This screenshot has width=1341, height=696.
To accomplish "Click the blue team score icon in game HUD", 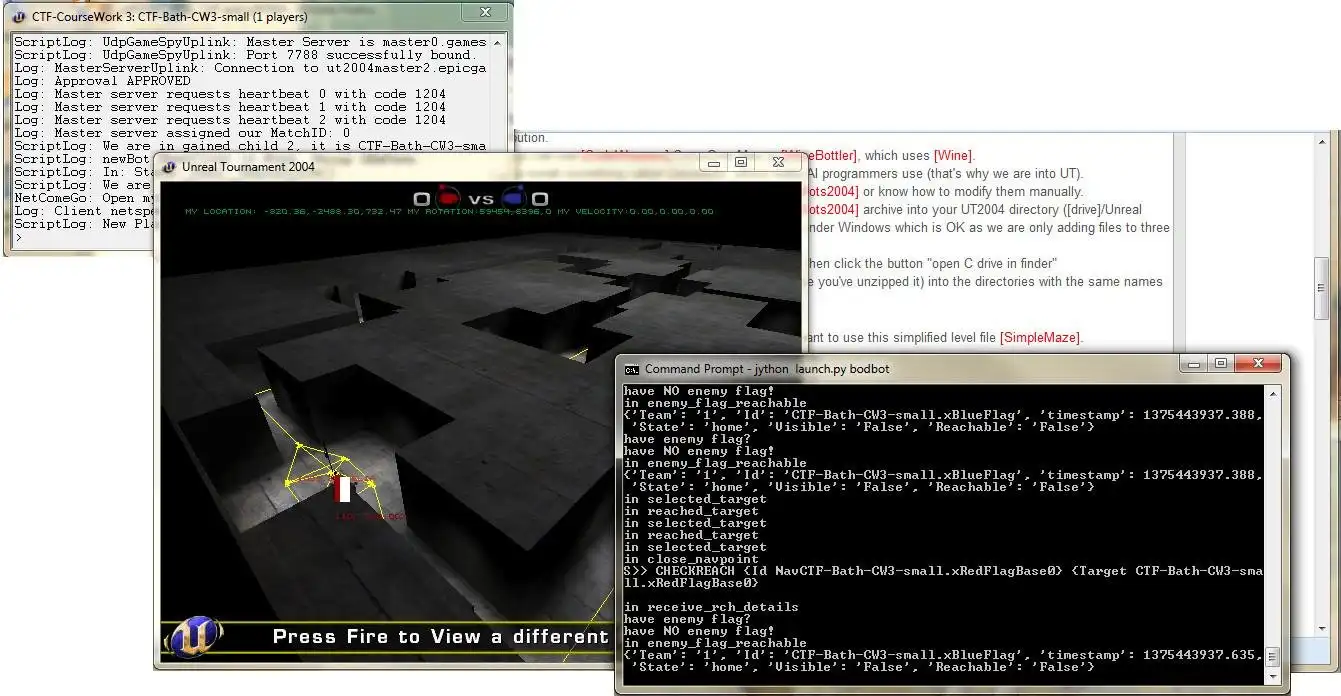I will coord(514,198).
